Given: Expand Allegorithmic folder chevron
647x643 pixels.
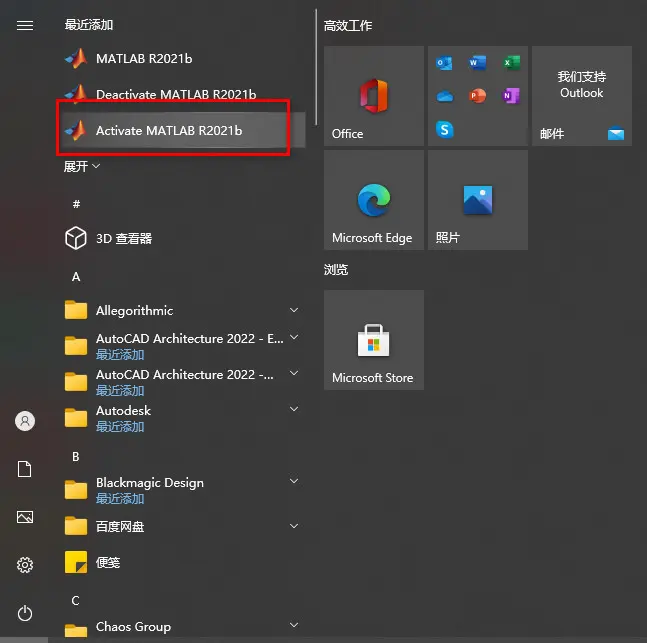Looking at the screenshot, I should pyautogui.click(x=294, y=310).
